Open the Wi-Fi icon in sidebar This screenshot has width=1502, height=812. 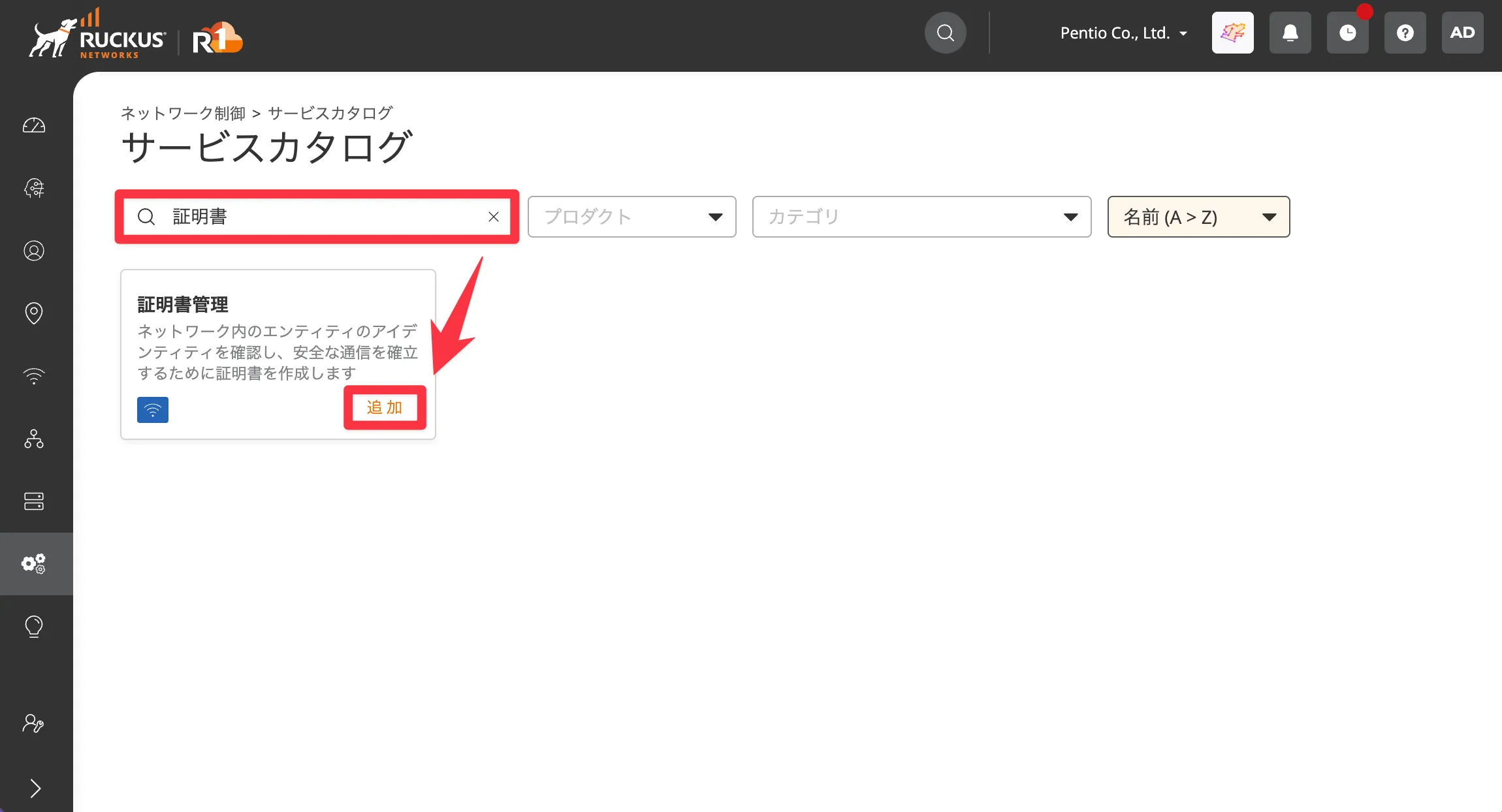34,376
